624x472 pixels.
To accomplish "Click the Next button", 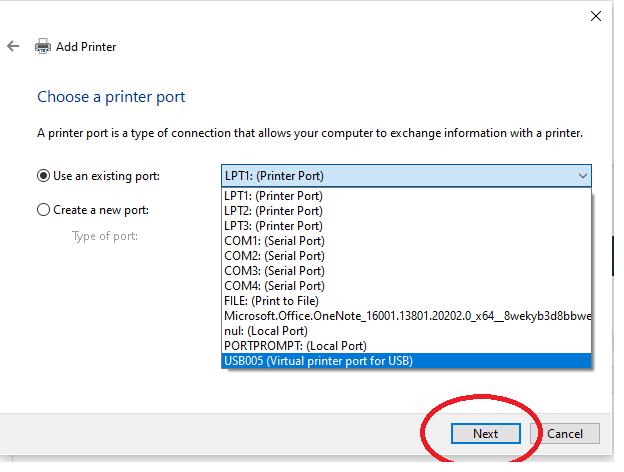I will click(485, 434).
